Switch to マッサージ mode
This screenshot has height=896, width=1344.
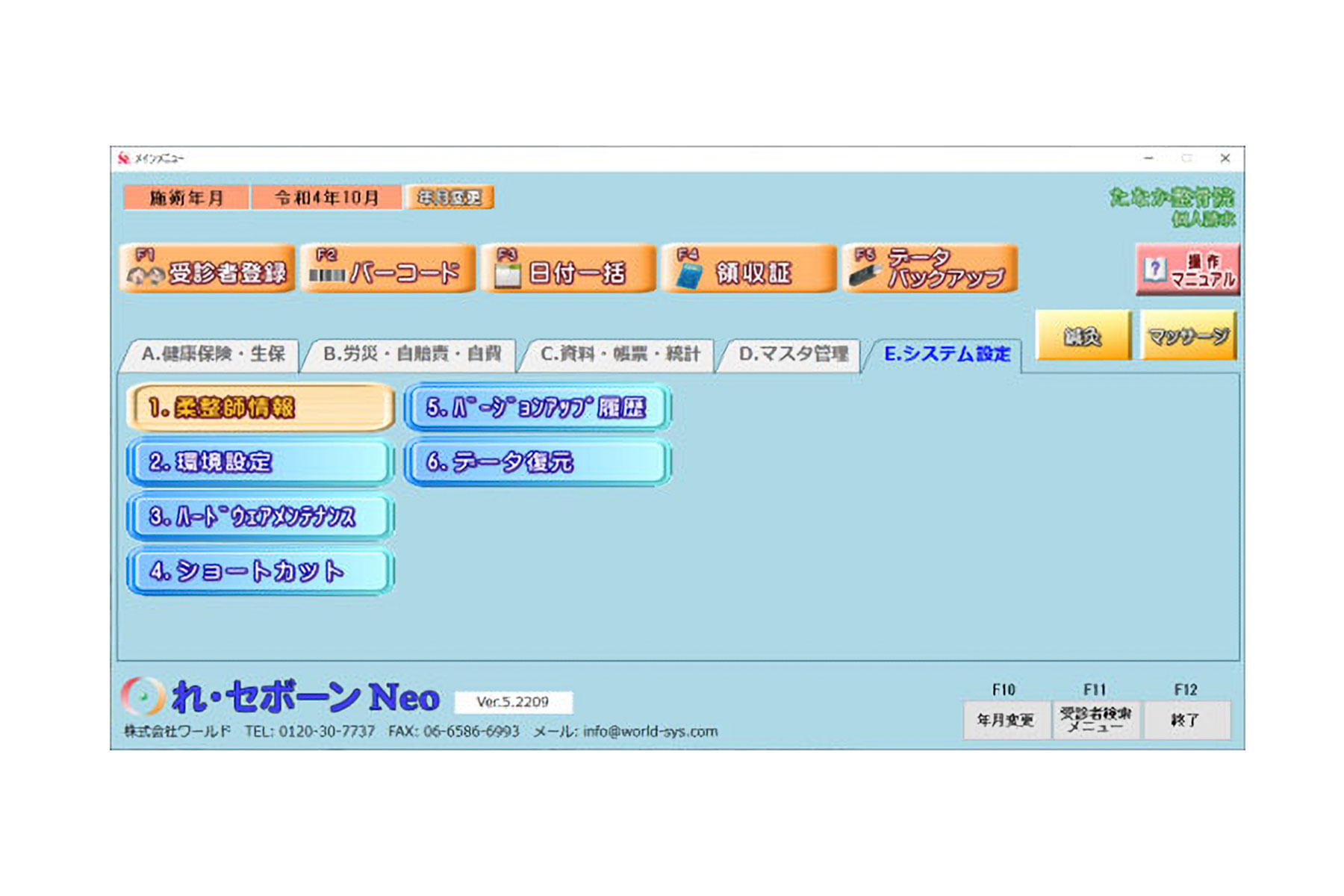[1188, 337]
